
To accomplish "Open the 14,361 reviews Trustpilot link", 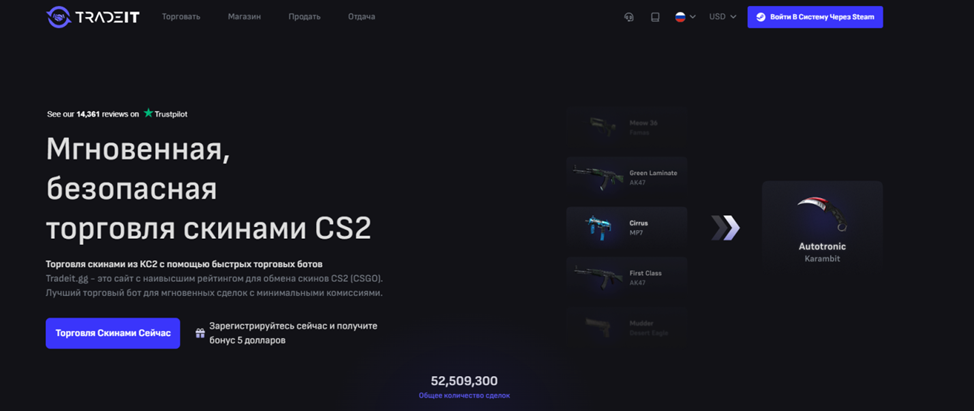I will point(93,114).
